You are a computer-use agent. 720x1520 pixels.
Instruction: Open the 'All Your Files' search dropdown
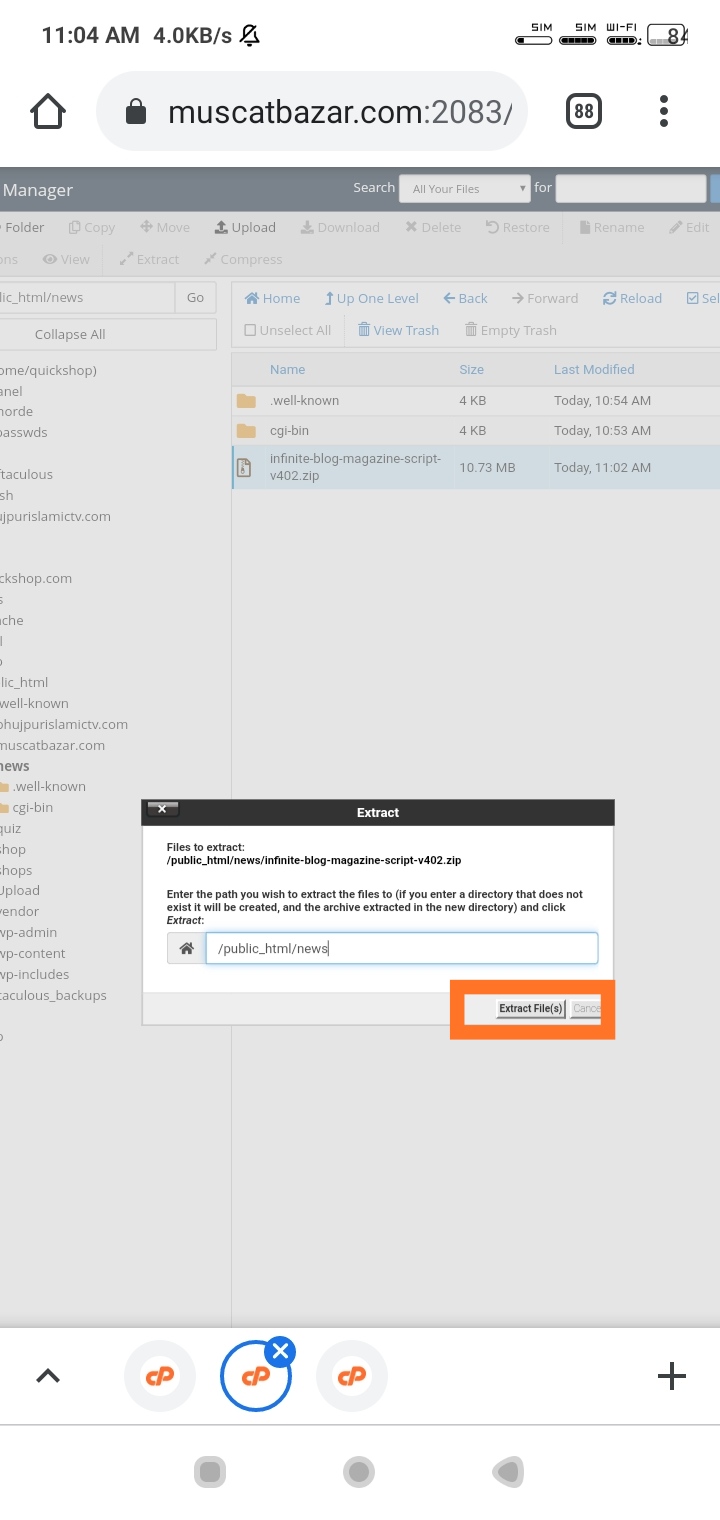[x=465, y=188]
